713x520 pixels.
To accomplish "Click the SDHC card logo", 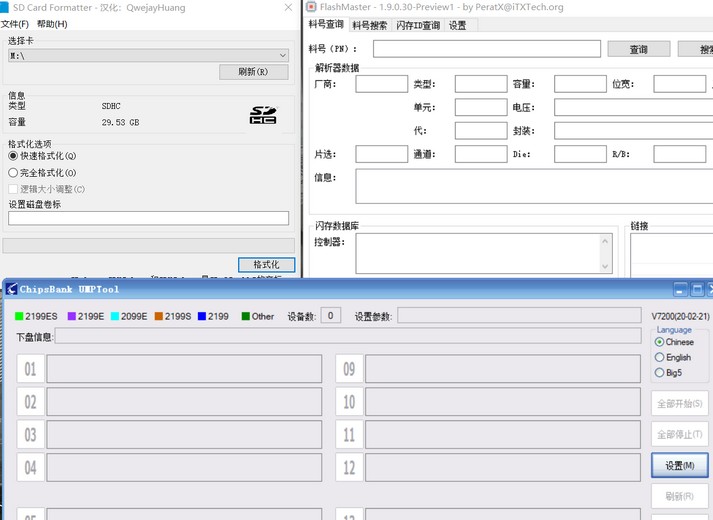I will [262, 116].
